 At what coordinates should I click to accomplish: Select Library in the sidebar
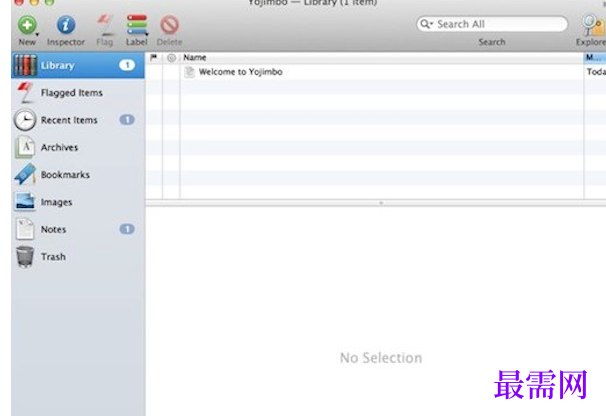(x=78, y=65)
